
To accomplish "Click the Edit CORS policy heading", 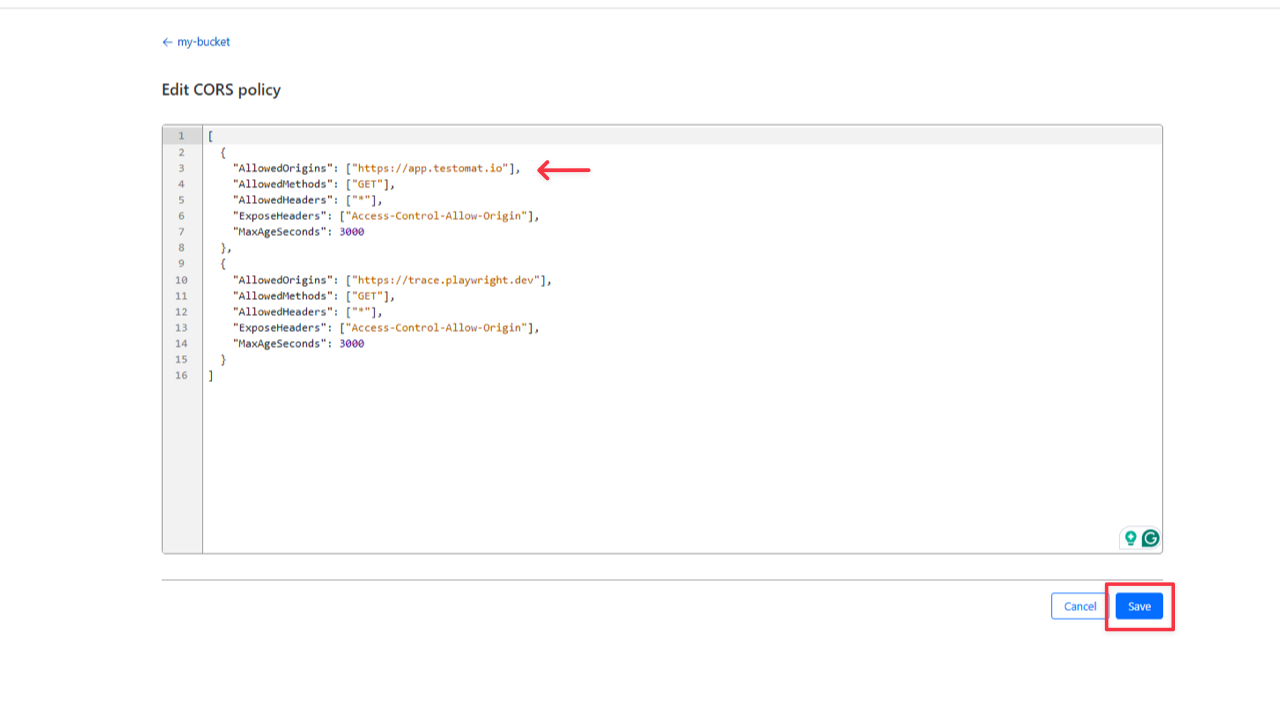I will click(221, 90).
